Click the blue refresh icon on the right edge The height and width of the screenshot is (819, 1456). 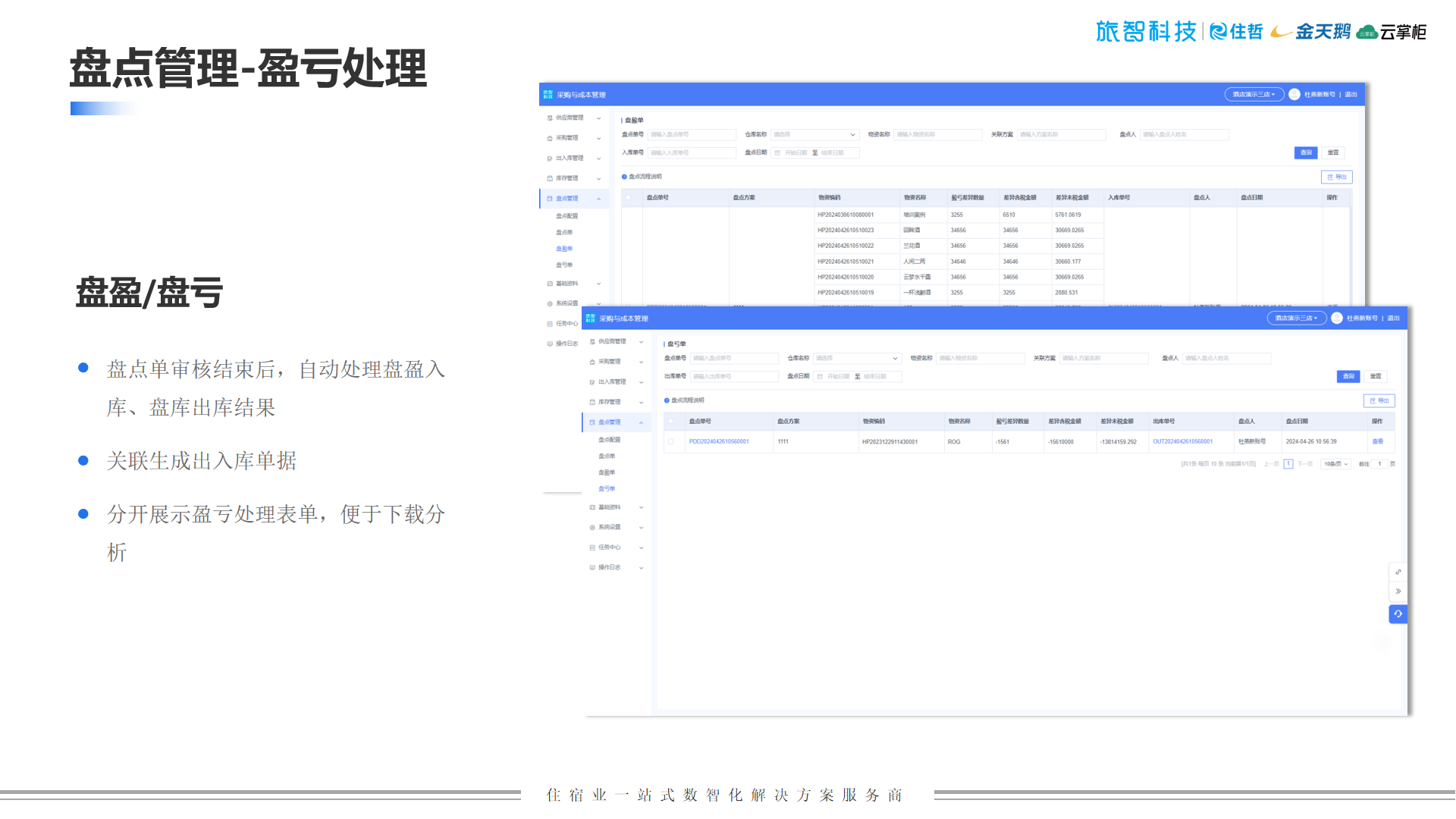coord(1398,614)
